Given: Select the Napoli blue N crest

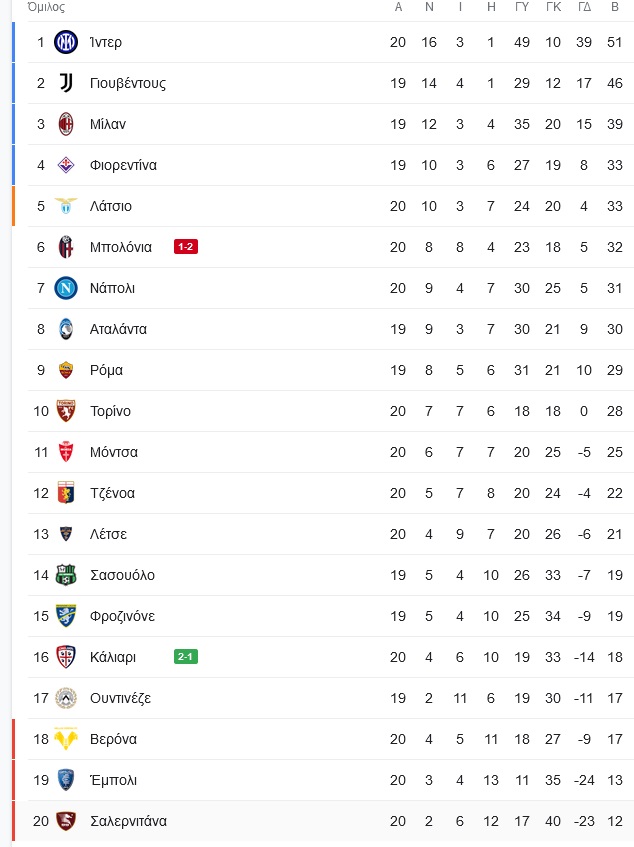Looking at the screenshot, I should click(66, 288).
